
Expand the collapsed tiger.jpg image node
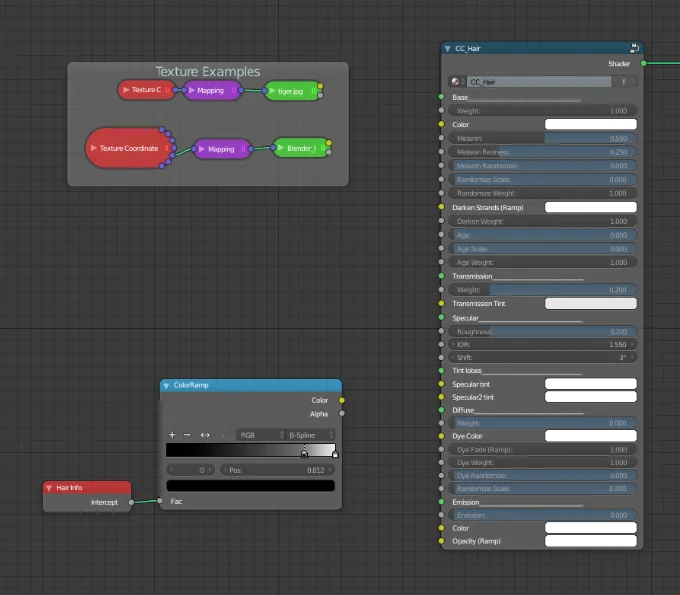pos(272,91)
